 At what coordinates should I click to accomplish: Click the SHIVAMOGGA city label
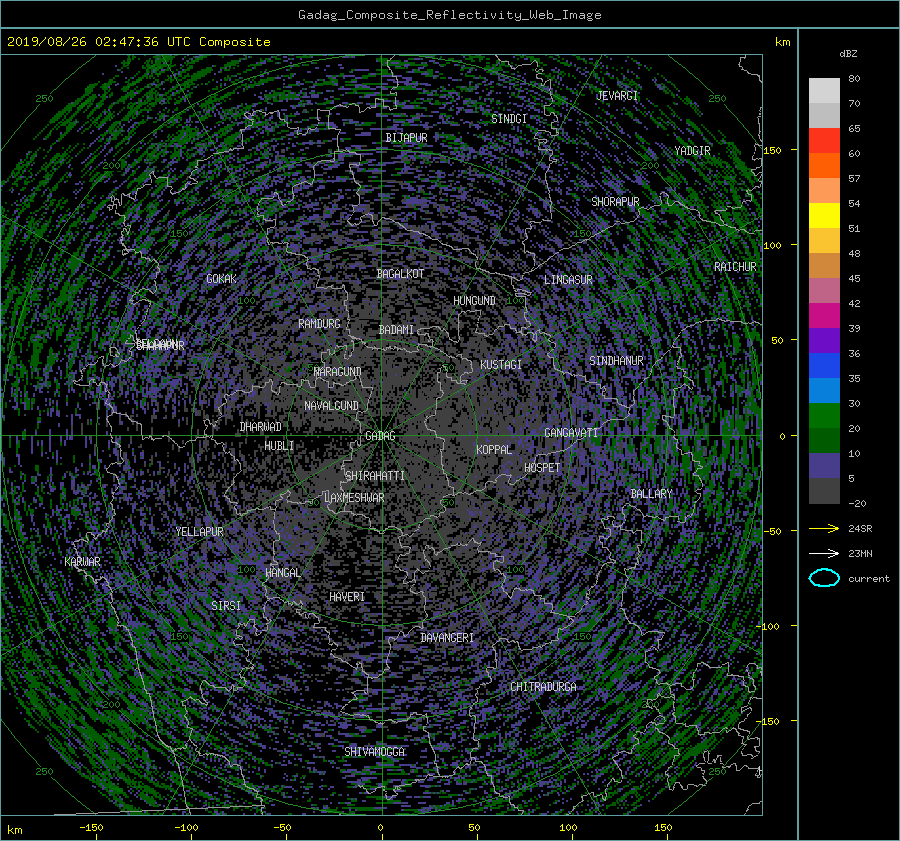[374, 752]
